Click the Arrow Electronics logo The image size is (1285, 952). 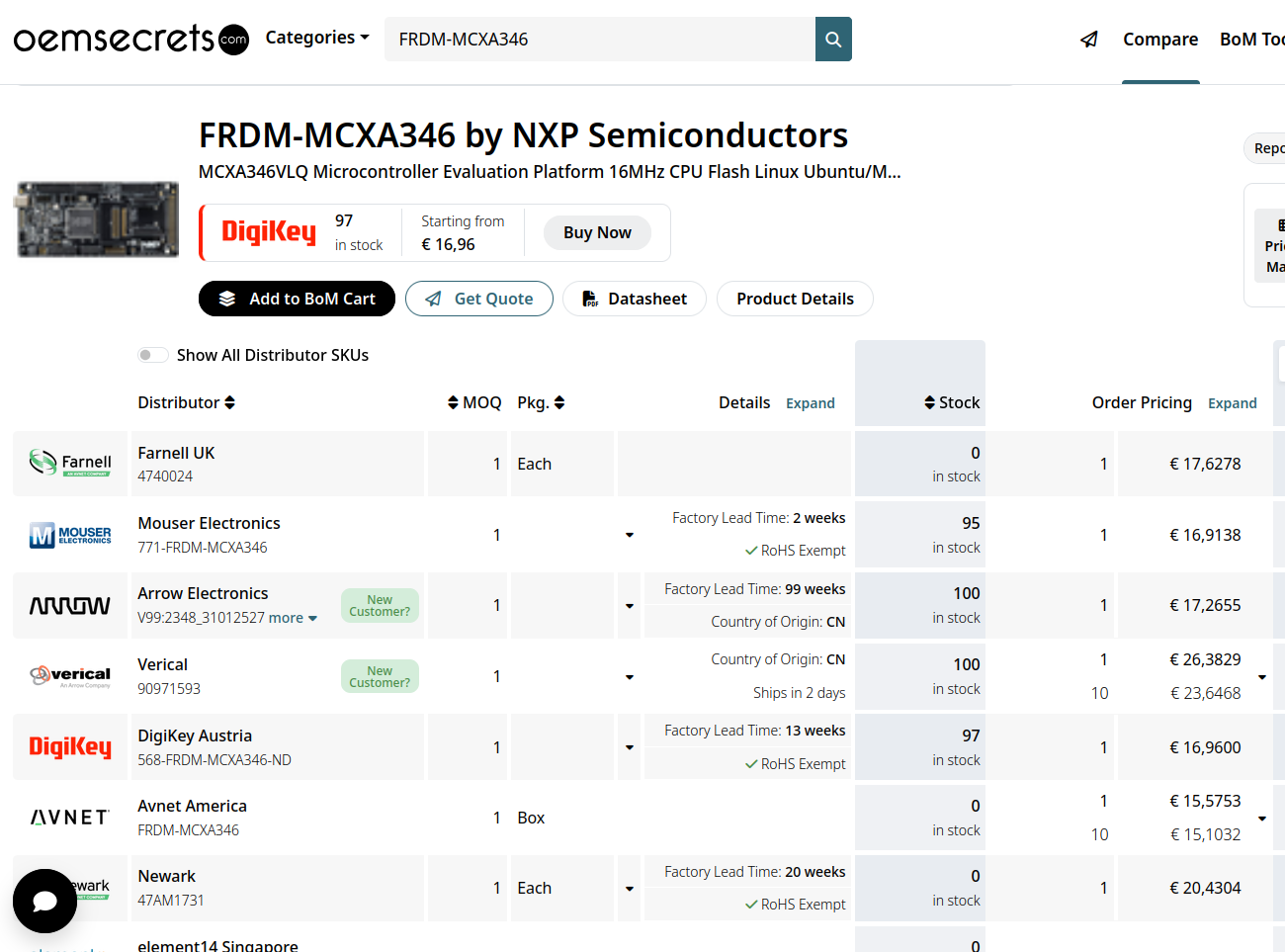tap(70, 605)
